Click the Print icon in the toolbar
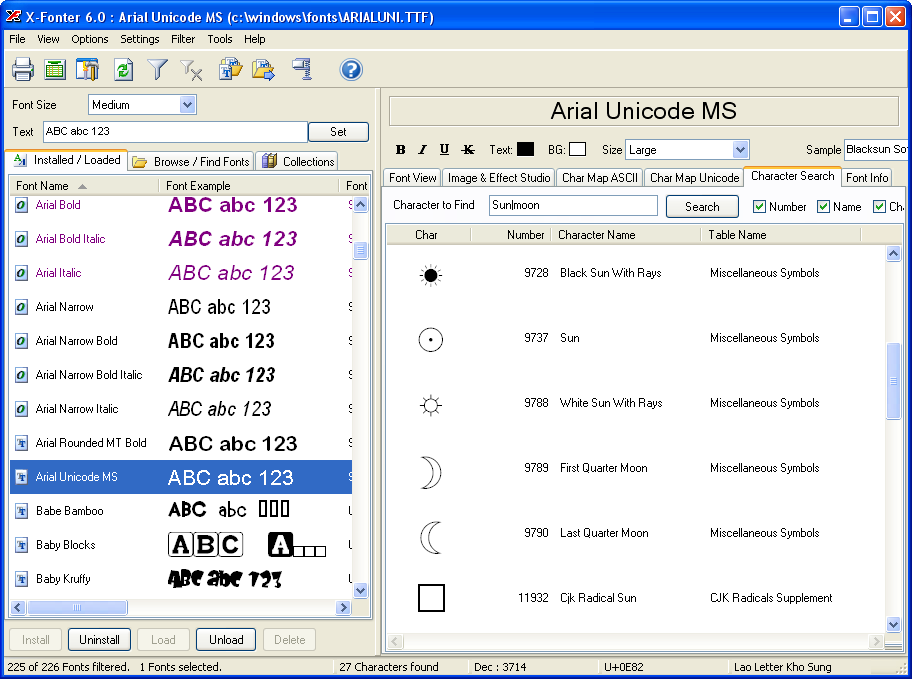Viewport: 912px width, 679px height. [x=23, y=69]
